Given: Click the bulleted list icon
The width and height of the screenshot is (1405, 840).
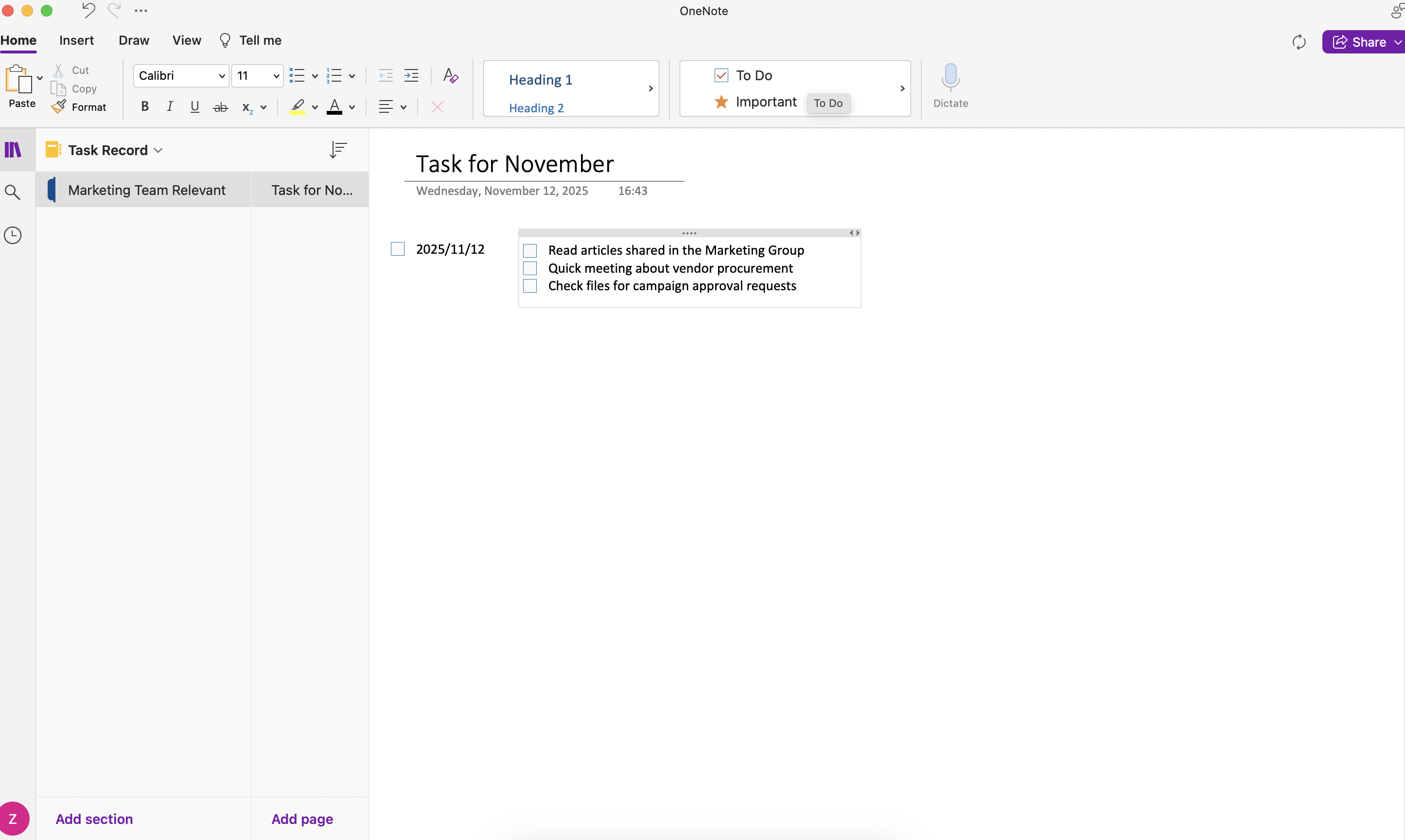Looking at the screenshot, I should click(x=297, y=75).
